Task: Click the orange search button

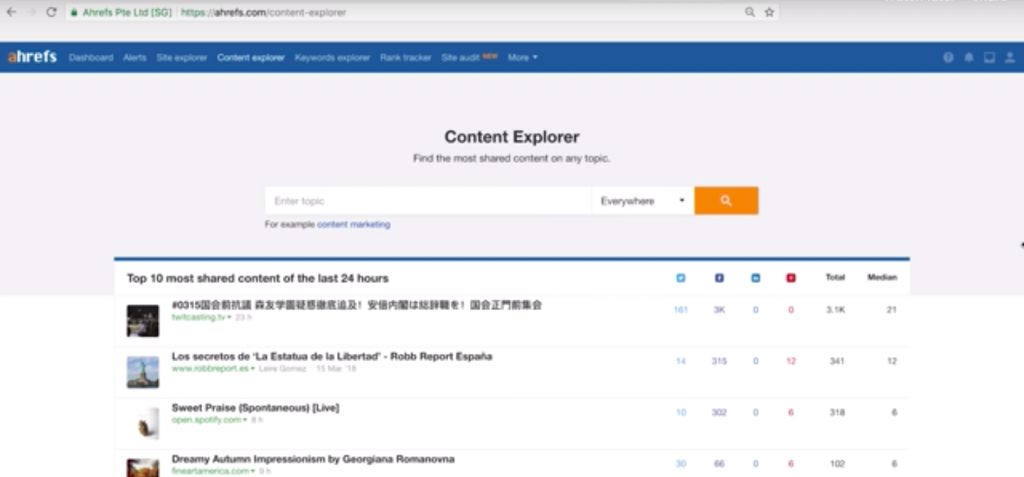Action: [x=725, y=201]
